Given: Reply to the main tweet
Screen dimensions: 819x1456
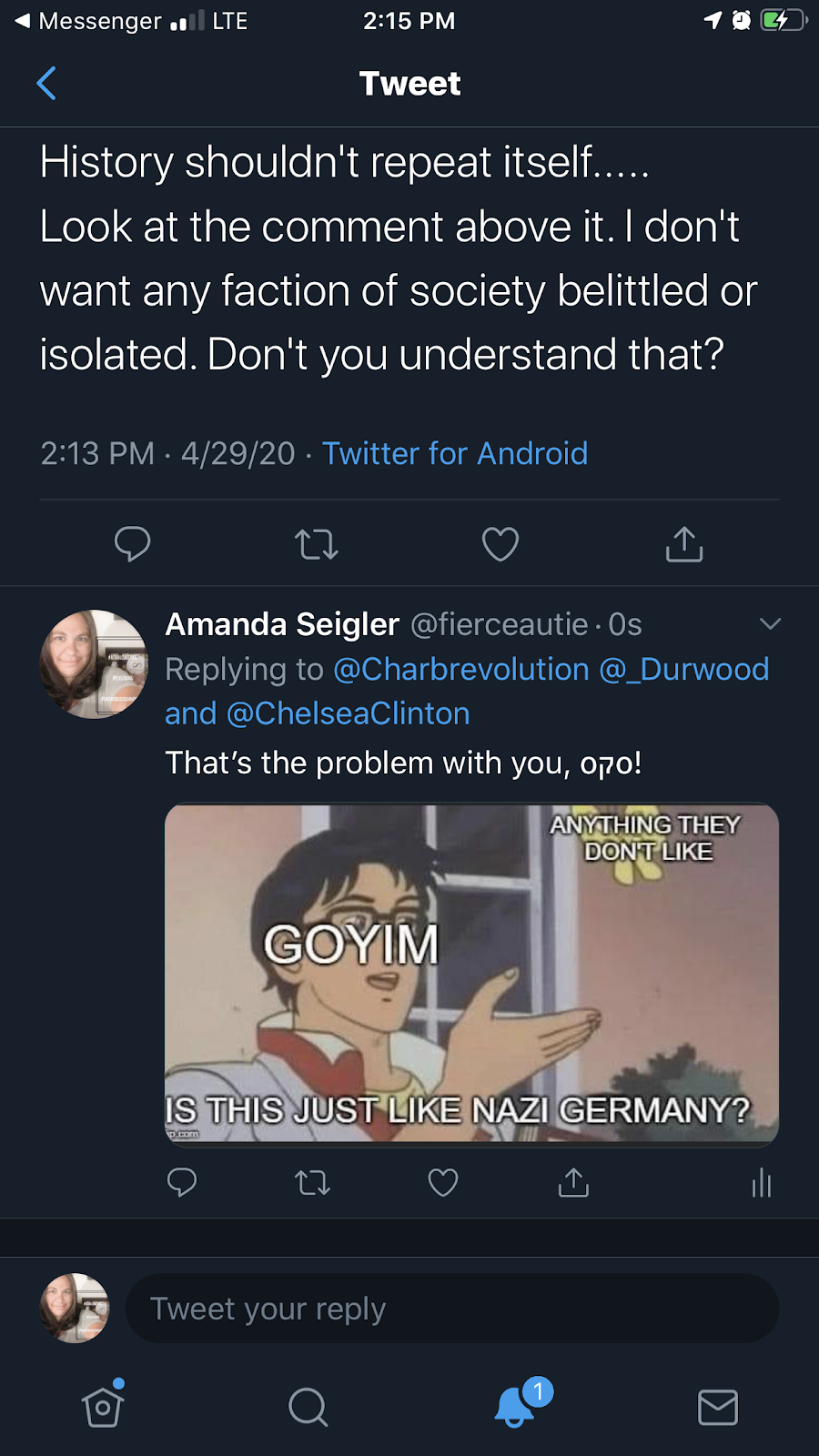Looking at the screenshot, I should [x=132, y=544].
